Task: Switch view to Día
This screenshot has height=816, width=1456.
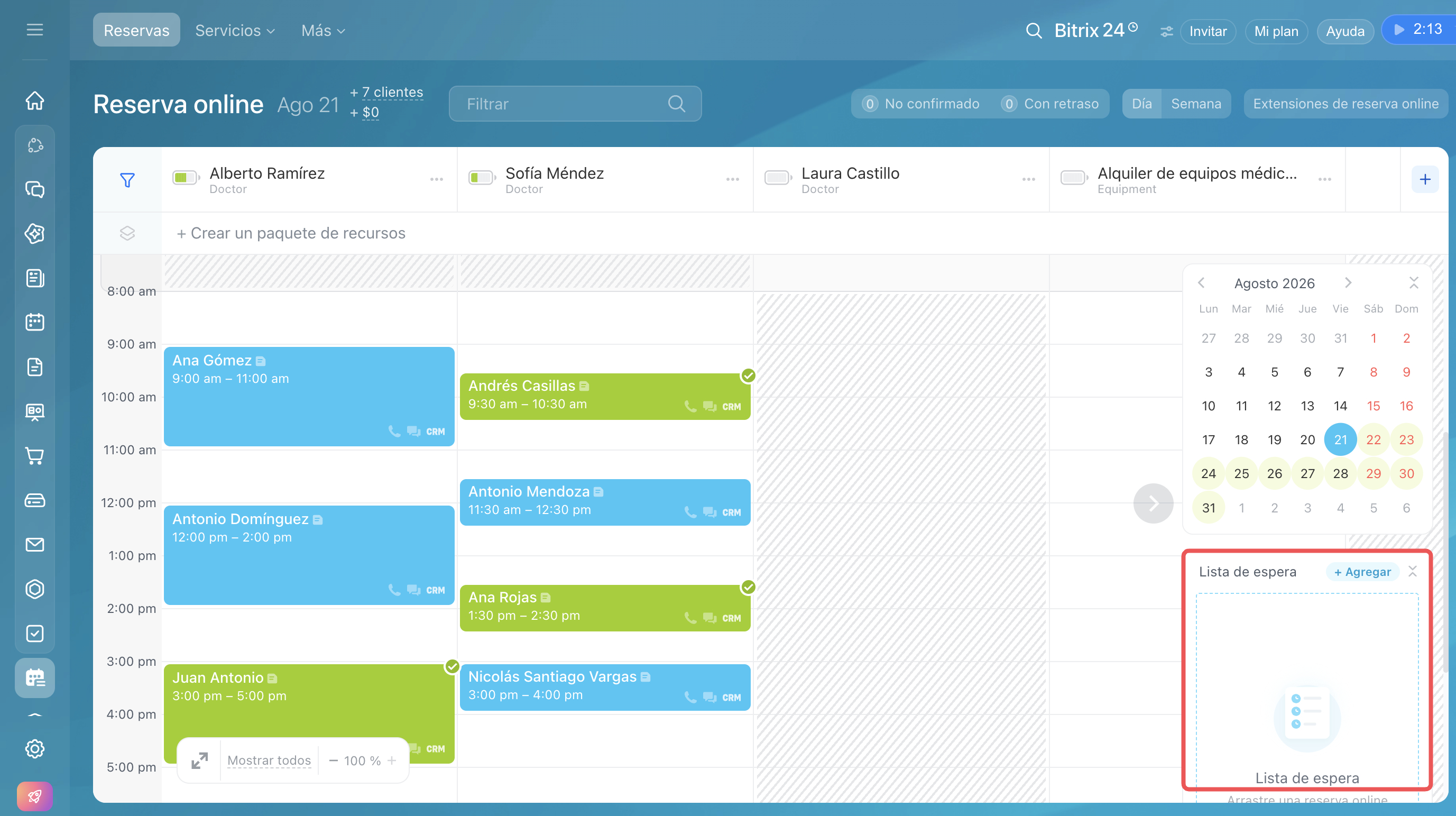Action: tap(1142, 104)
